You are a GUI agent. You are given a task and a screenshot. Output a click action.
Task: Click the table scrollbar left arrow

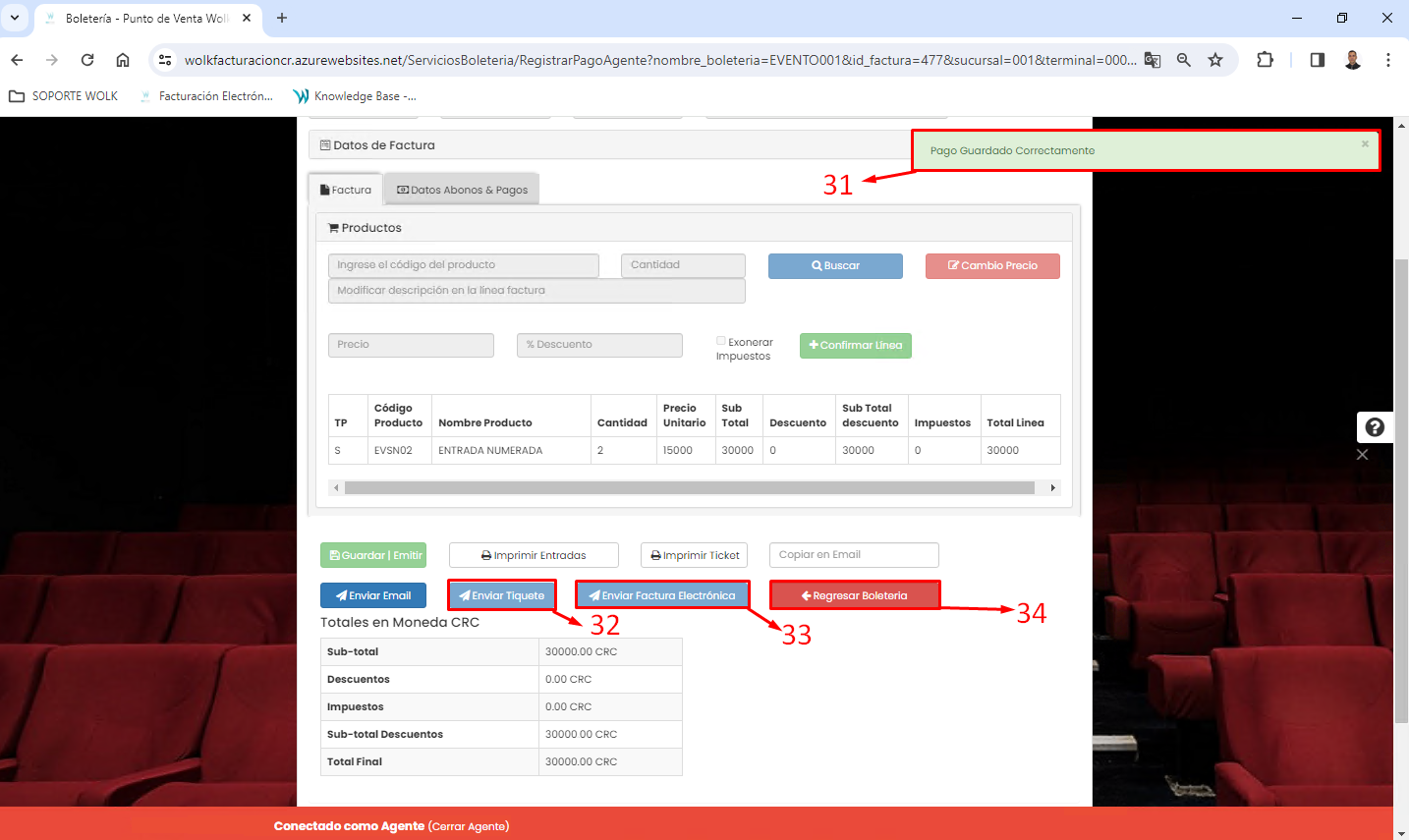[336, 487]
